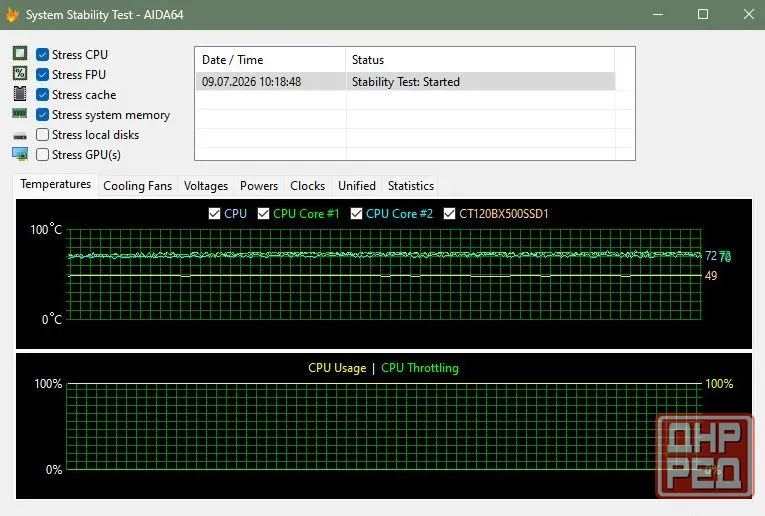Image resolution: width=765 pixels, height=516 pixels.
Task: Switch to the Clocks tab
Action: click(x=307, y=186)
